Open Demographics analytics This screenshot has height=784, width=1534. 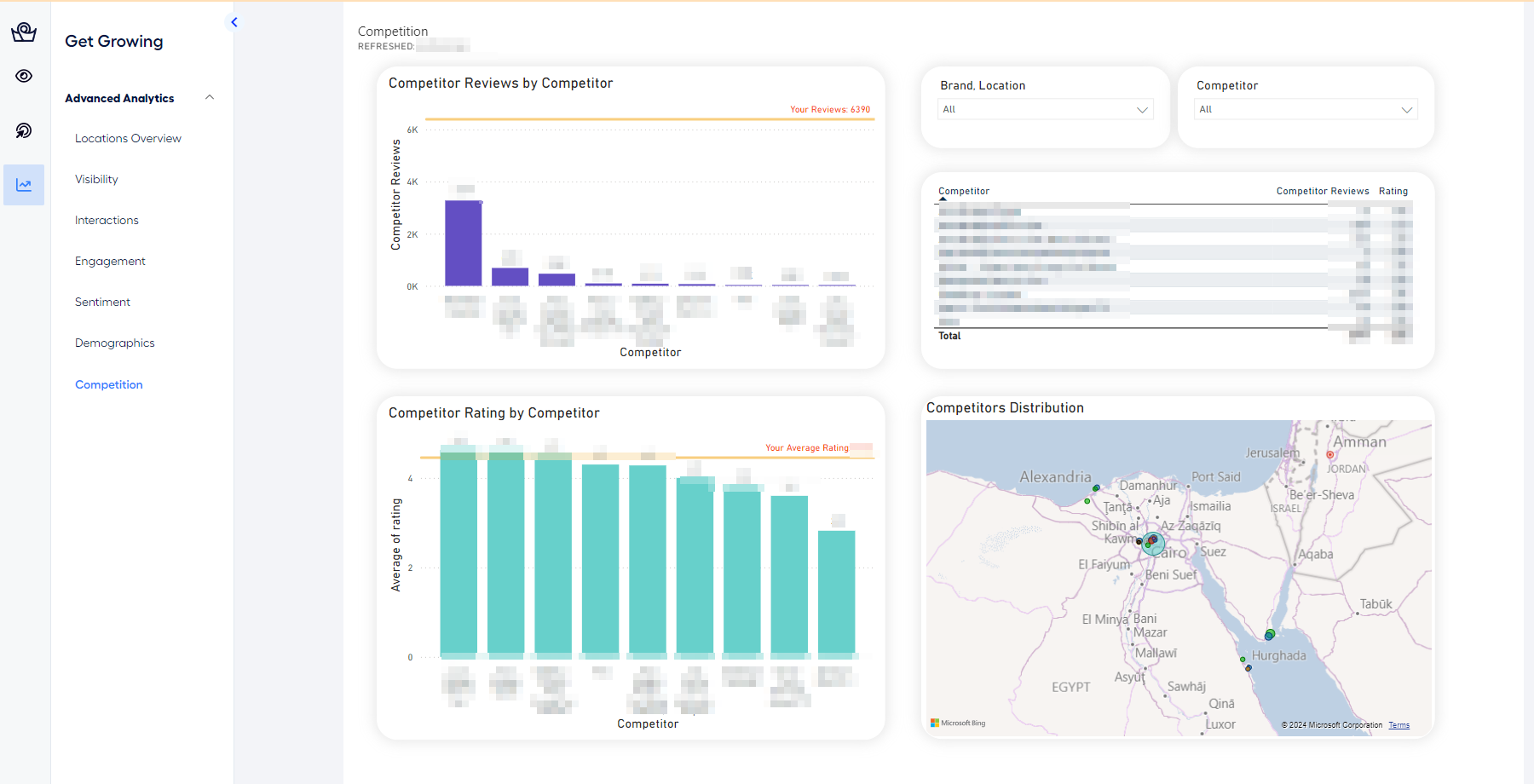(115, 343)
